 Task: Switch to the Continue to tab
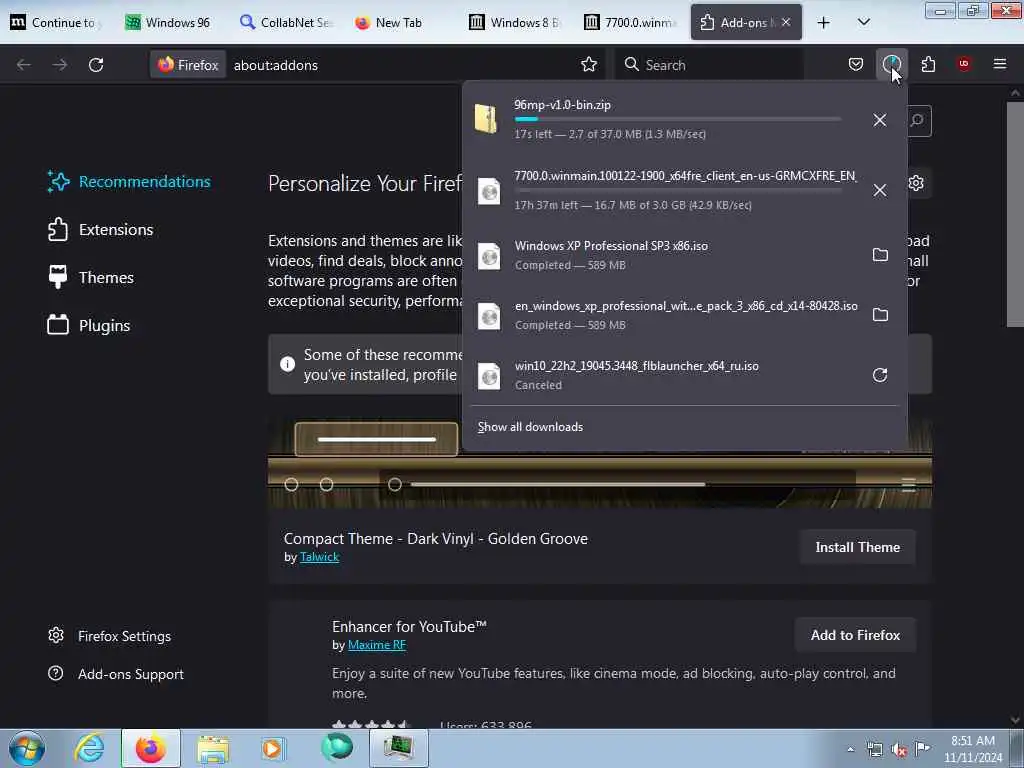point(56,22)
